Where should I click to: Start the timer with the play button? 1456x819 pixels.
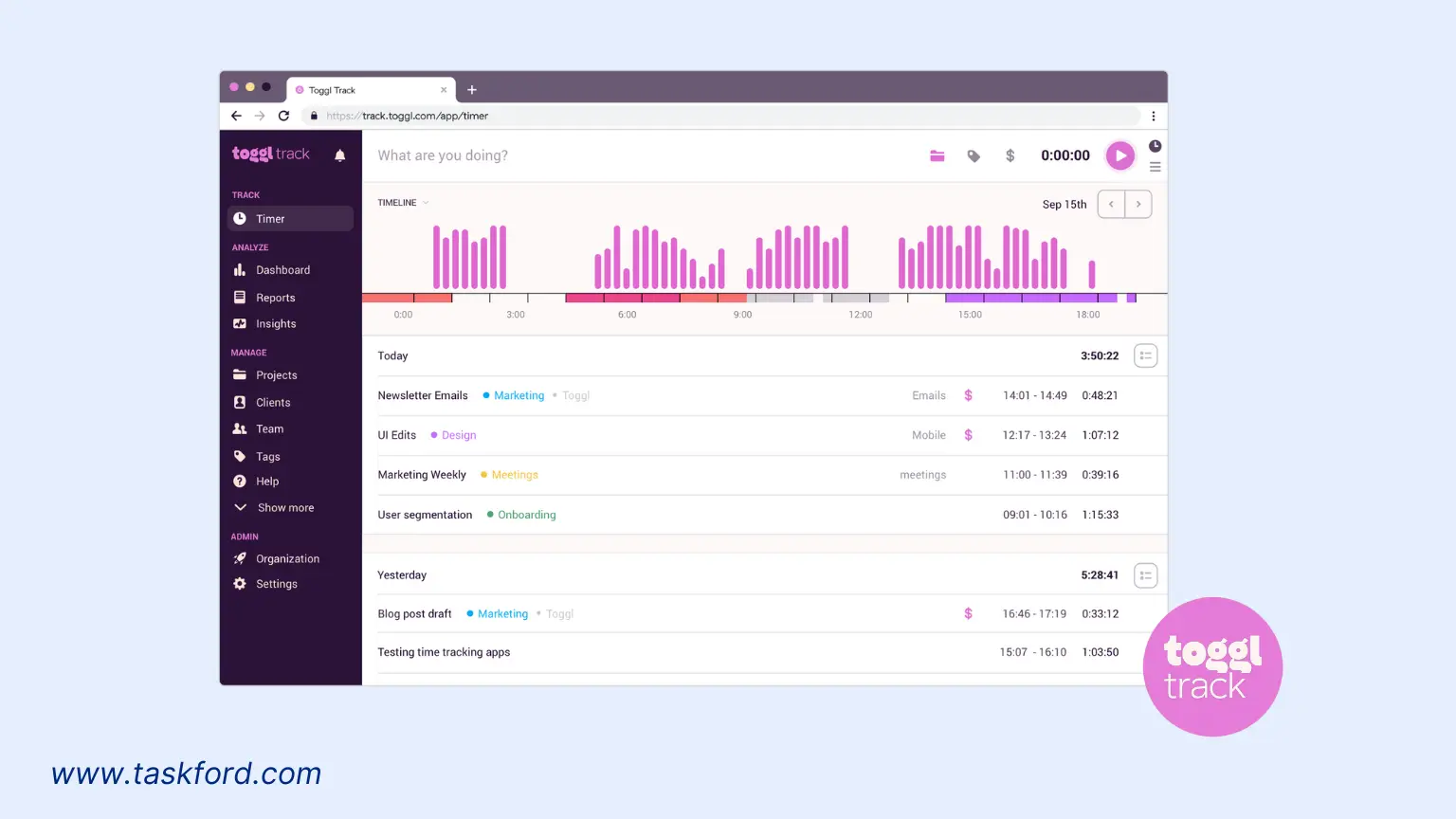[1119, 155]
